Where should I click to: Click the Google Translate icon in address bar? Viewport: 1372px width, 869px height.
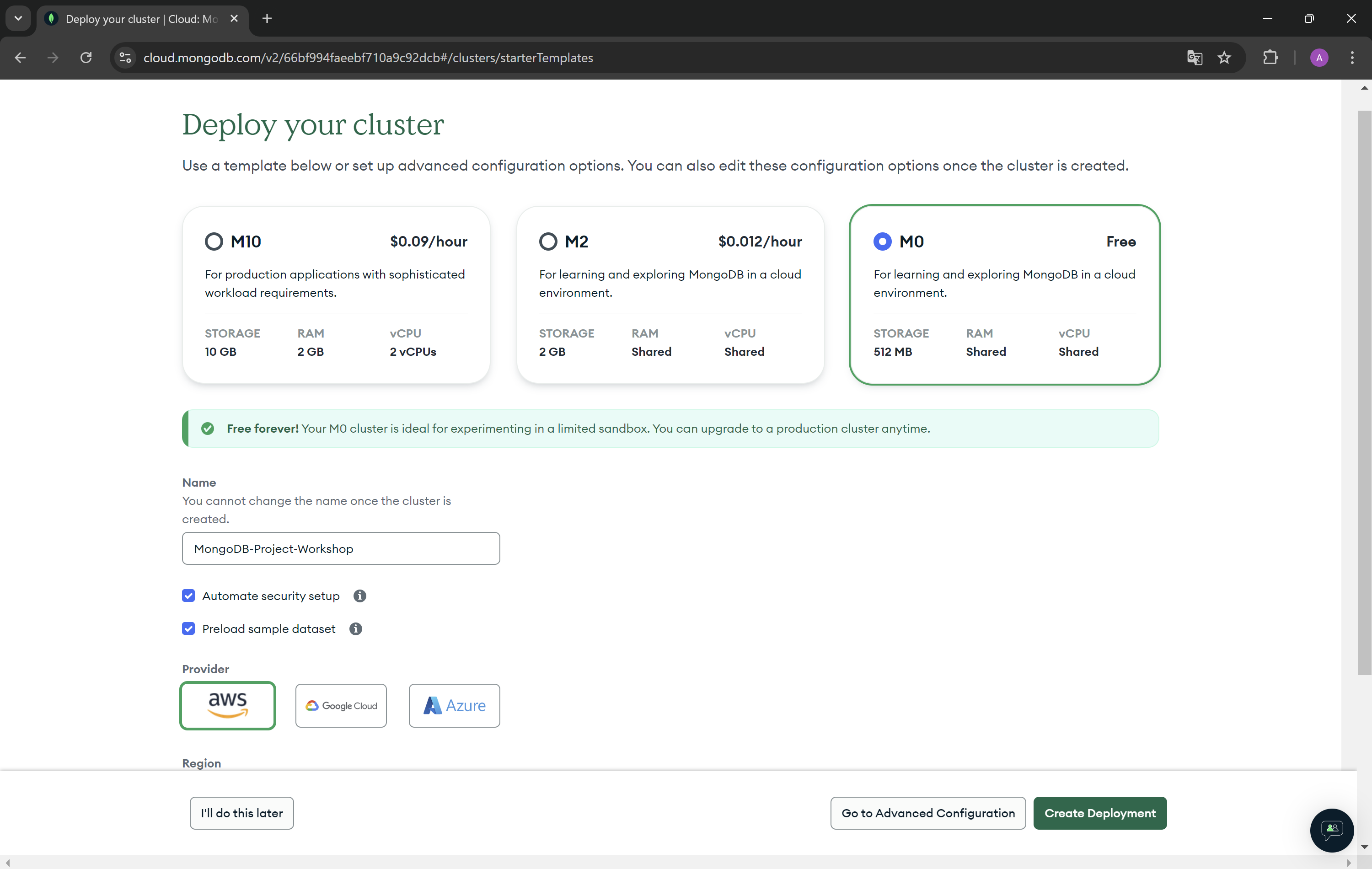[1194, 58]
